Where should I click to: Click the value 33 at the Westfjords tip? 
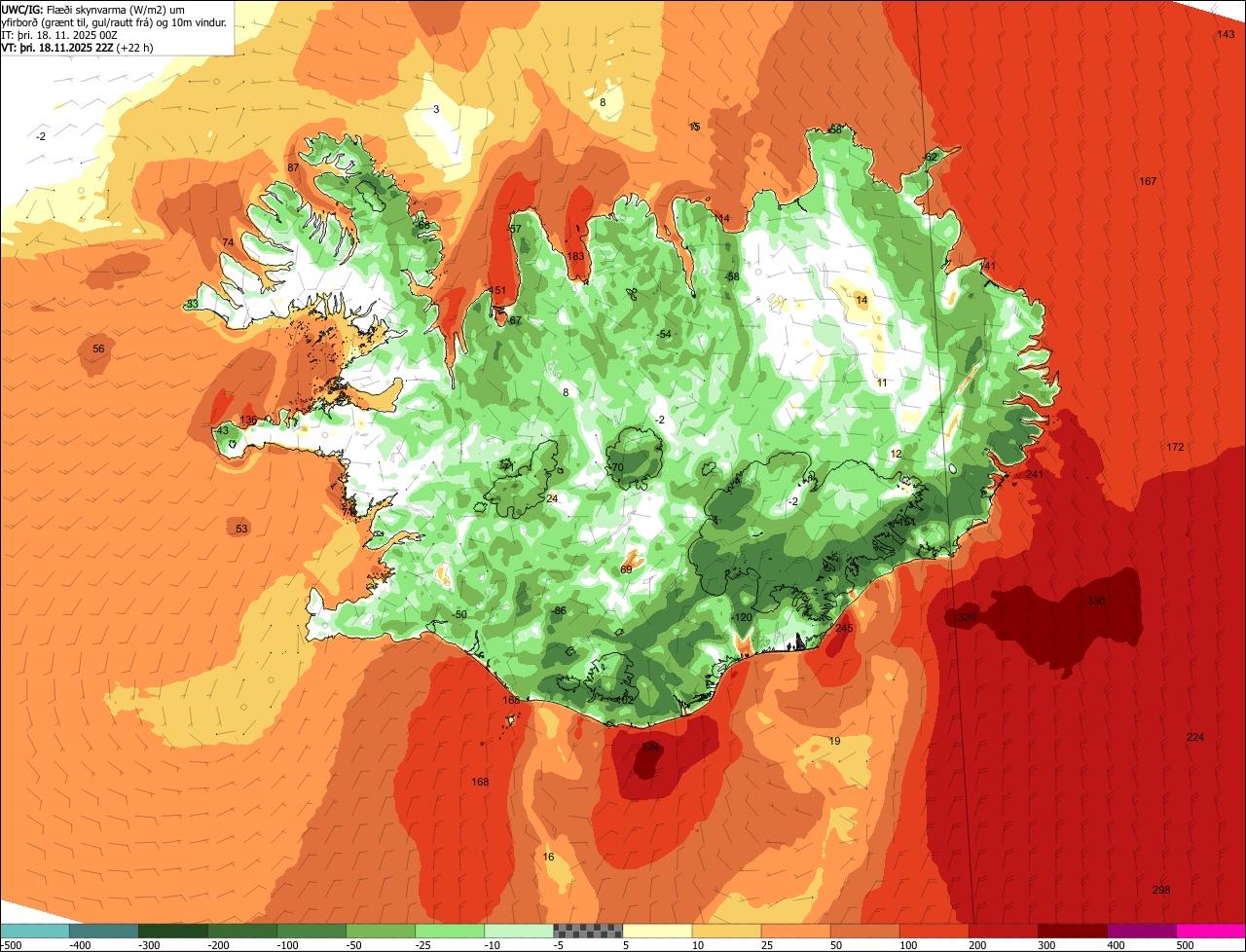[193, 304]
